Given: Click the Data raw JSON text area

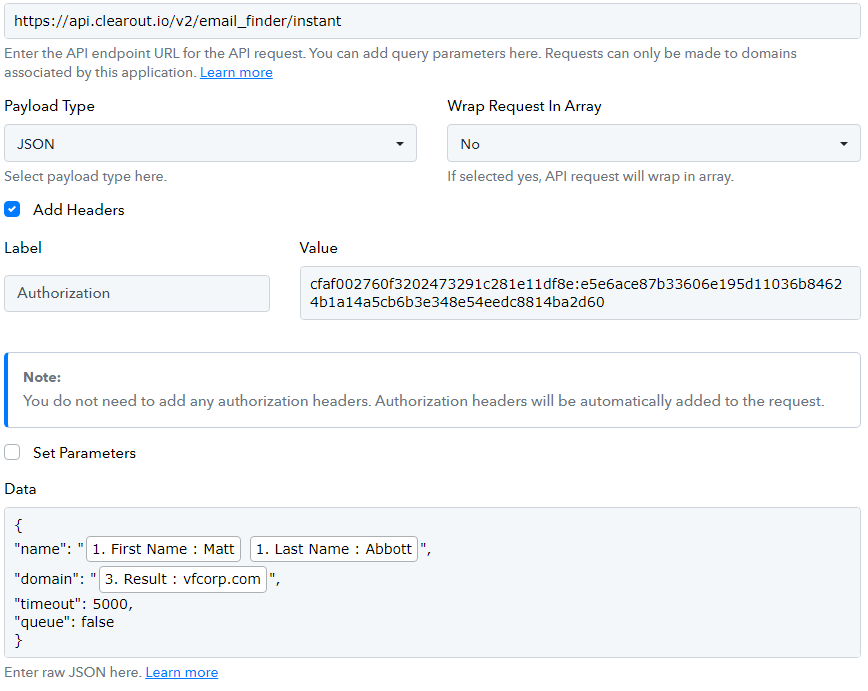Looking at the screenshot, I should [432, 582].
